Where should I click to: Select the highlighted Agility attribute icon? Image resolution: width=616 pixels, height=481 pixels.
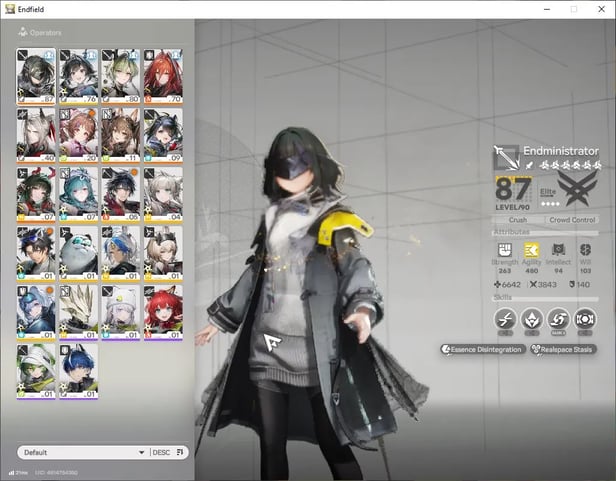click(x=532, y=249)
